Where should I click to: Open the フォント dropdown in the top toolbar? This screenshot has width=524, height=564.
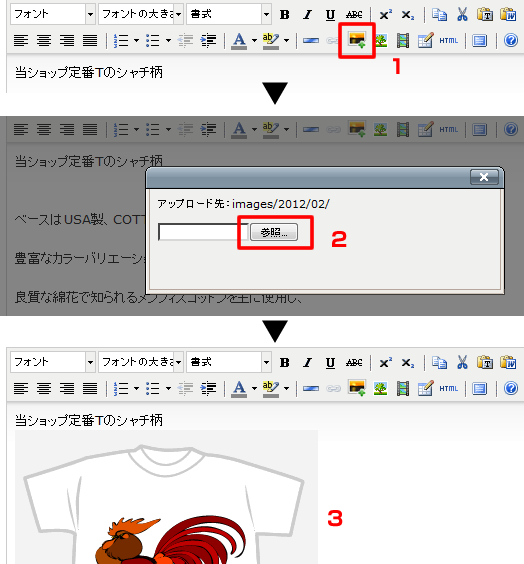point(53,14)
